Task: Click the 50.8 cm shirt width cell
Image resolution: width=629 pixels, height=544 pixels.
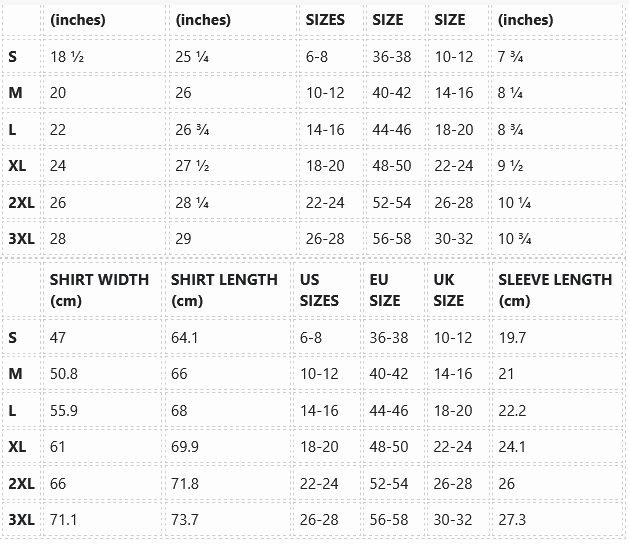Action: 64,374
